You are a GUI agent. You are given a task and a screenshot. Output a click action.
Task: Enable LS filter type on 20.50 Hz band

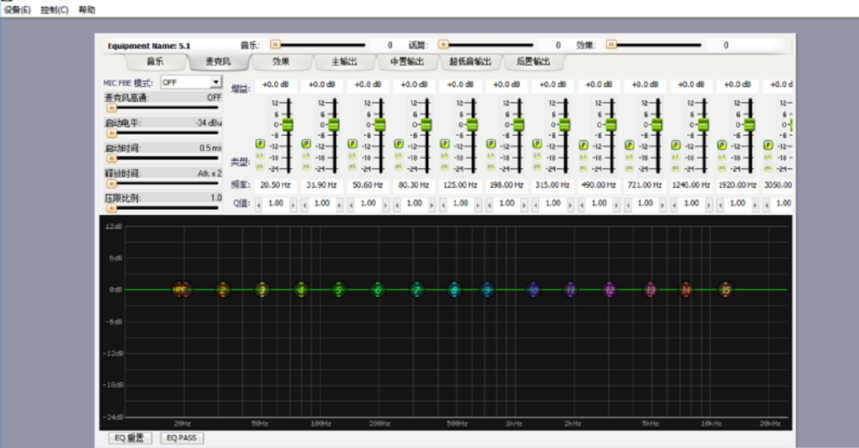click(260, 157)
